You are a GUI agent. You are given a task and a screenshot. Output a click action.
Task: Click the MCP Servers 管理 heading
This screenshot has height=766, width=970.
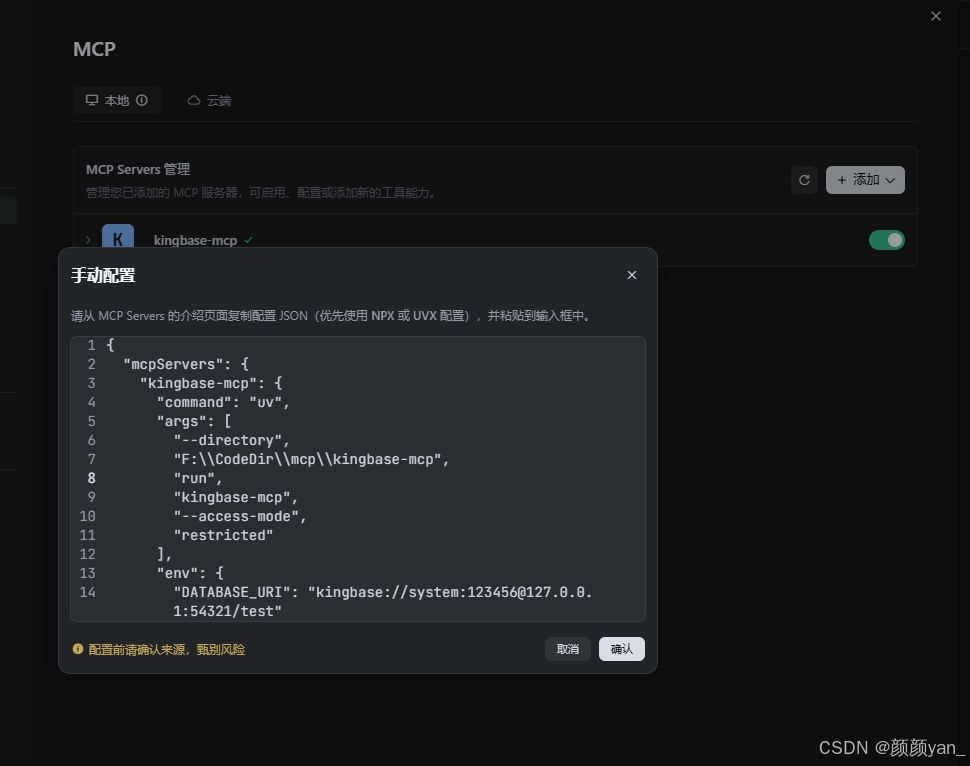click(138, 170)
